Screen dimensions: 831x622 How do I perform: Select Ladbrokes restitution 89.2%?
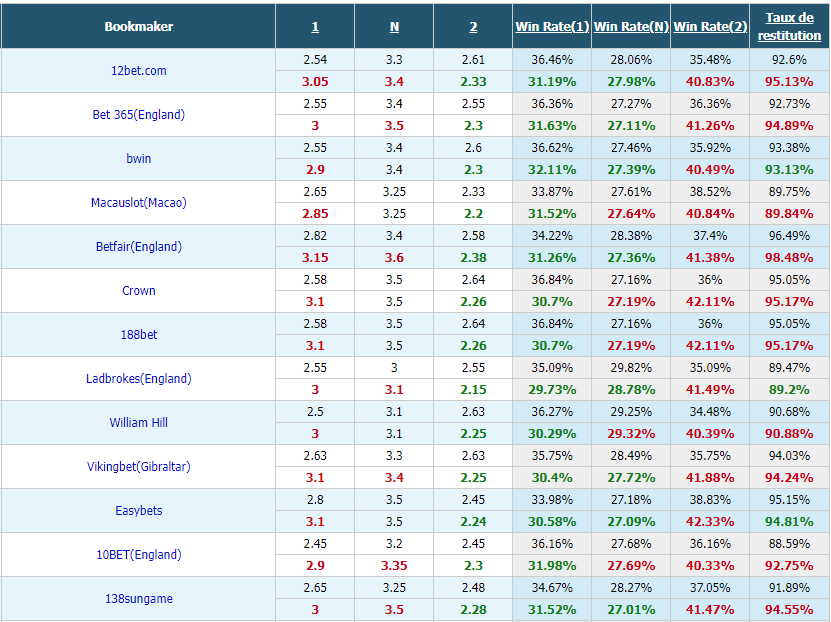point(789,389)
